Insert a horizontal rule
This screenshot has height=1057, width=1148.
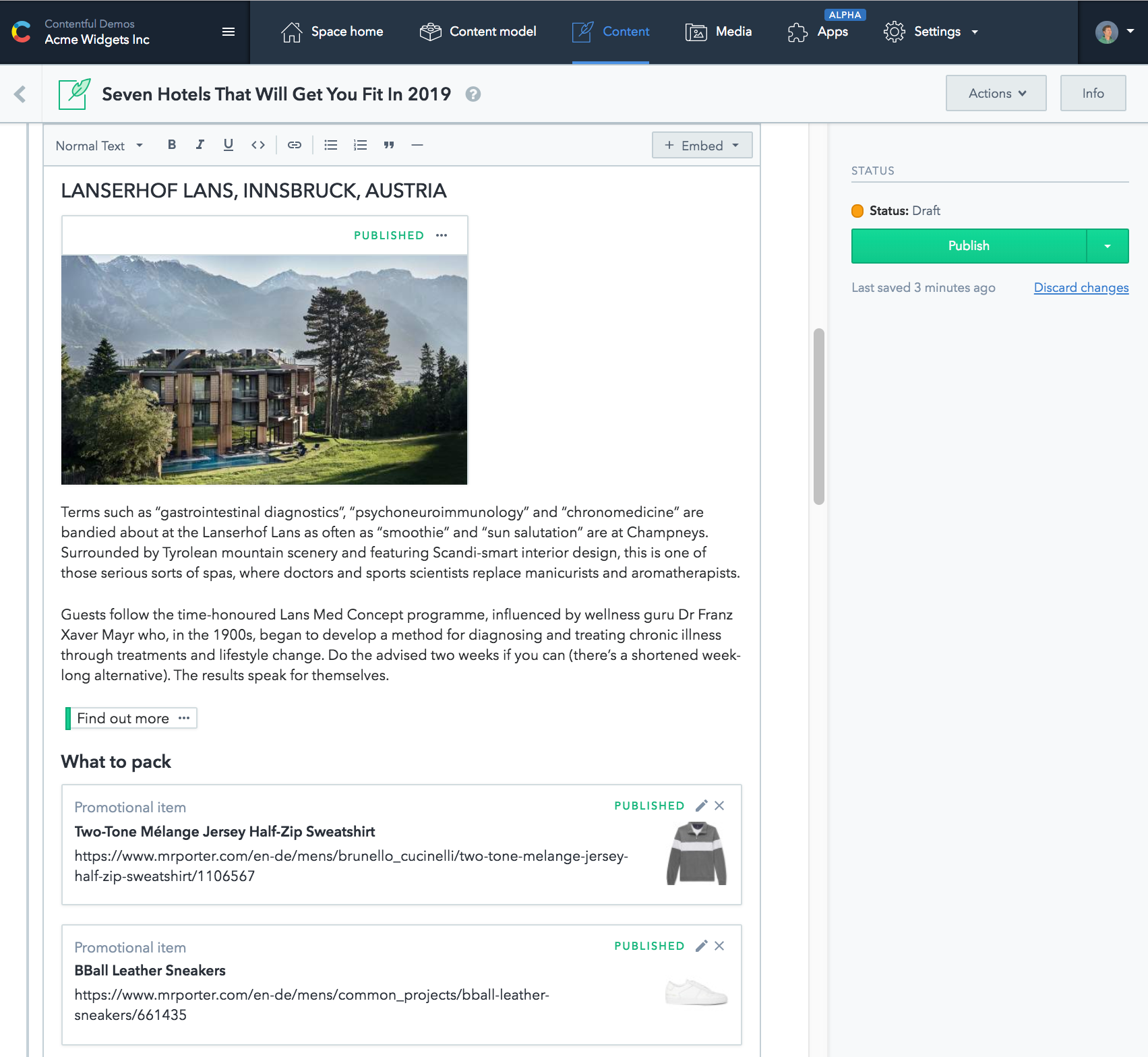pos(417,145)
